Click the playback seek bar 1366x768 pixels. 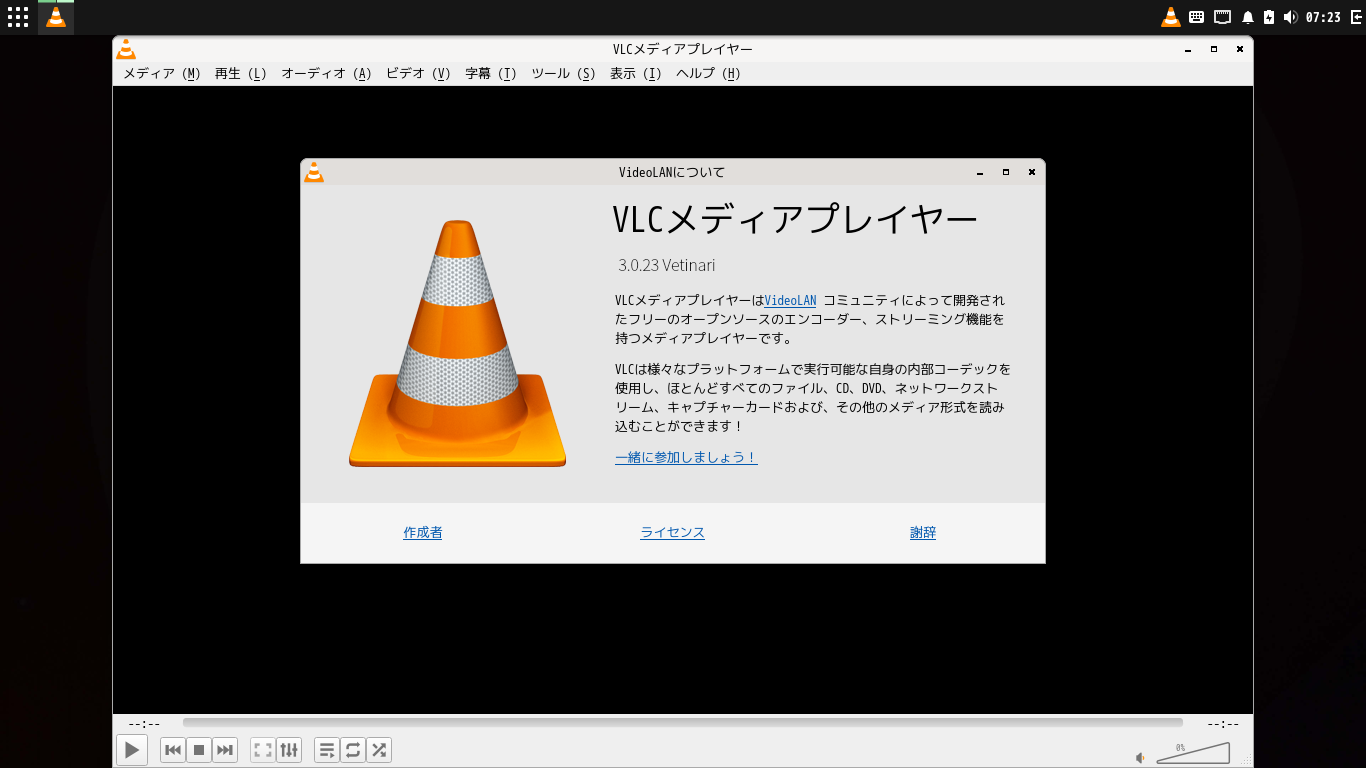tap(682, 723)
